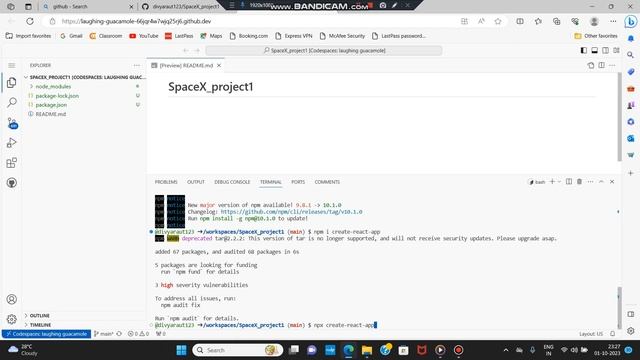
Task: Click the Codespaces laughing guacamole status button
Action: coord(47,334)
